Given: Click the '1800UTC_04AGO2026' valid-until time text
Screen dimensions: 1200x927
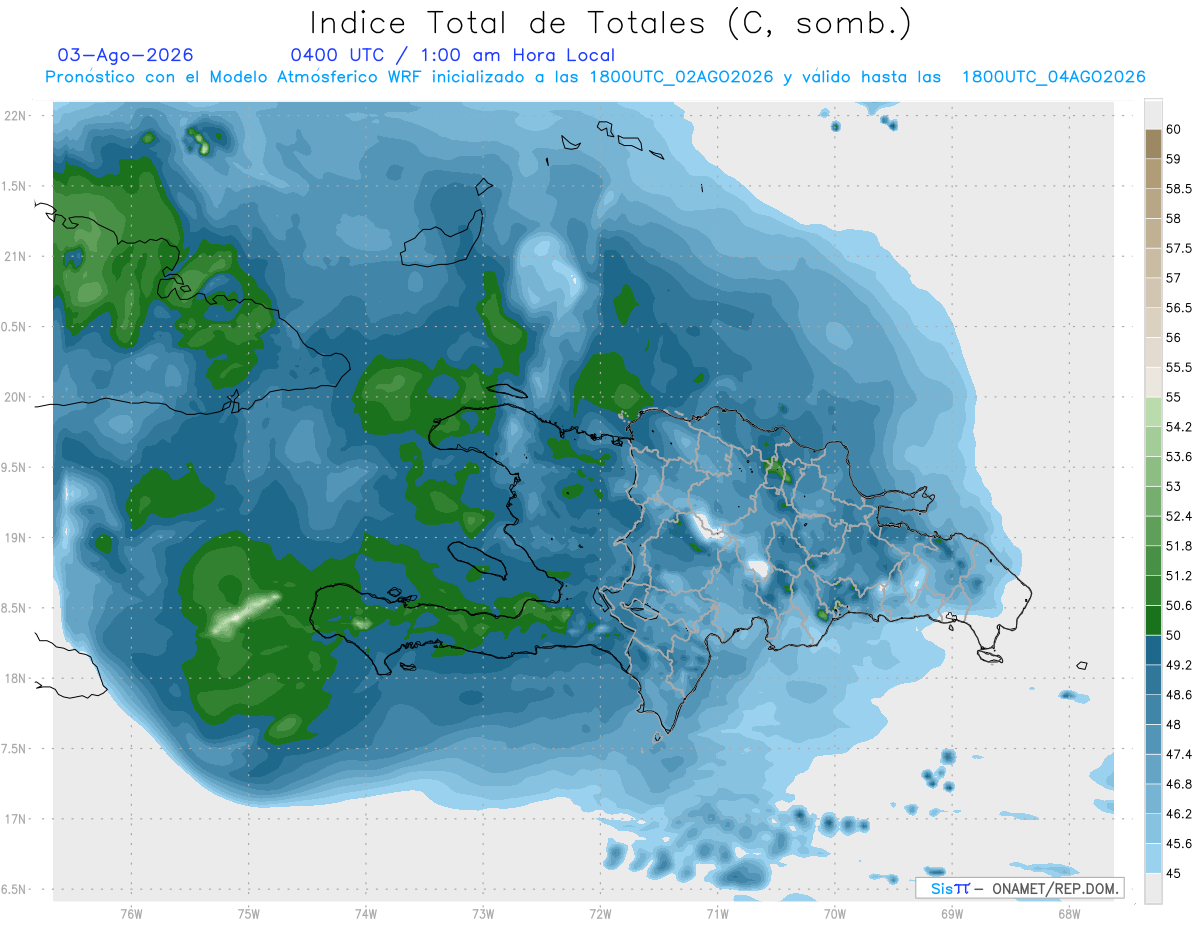Looking at the screenshot, I should [x=1053, y=78].
